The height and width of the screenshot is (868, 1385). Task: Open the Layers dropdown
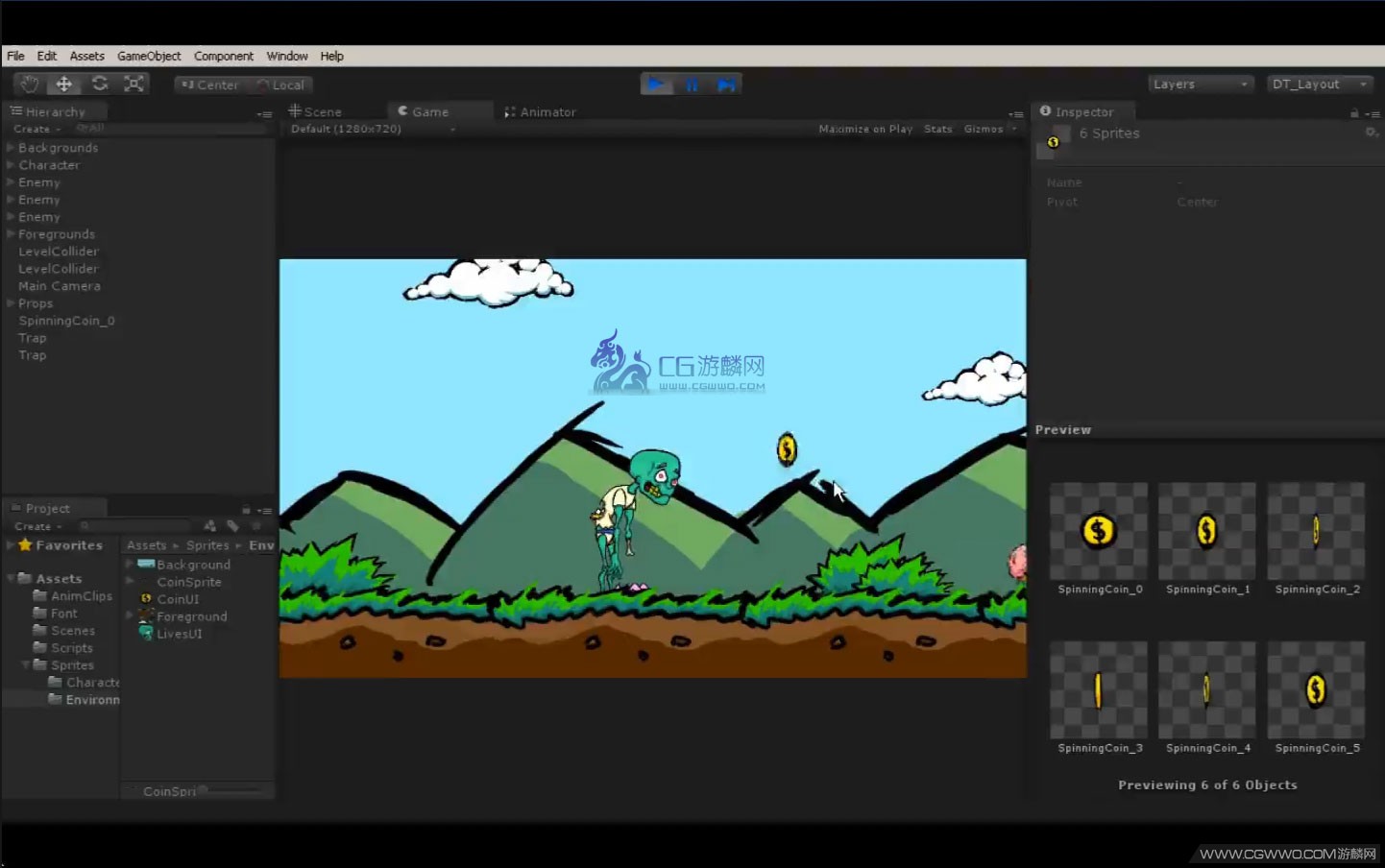[x=1201, y=84]
